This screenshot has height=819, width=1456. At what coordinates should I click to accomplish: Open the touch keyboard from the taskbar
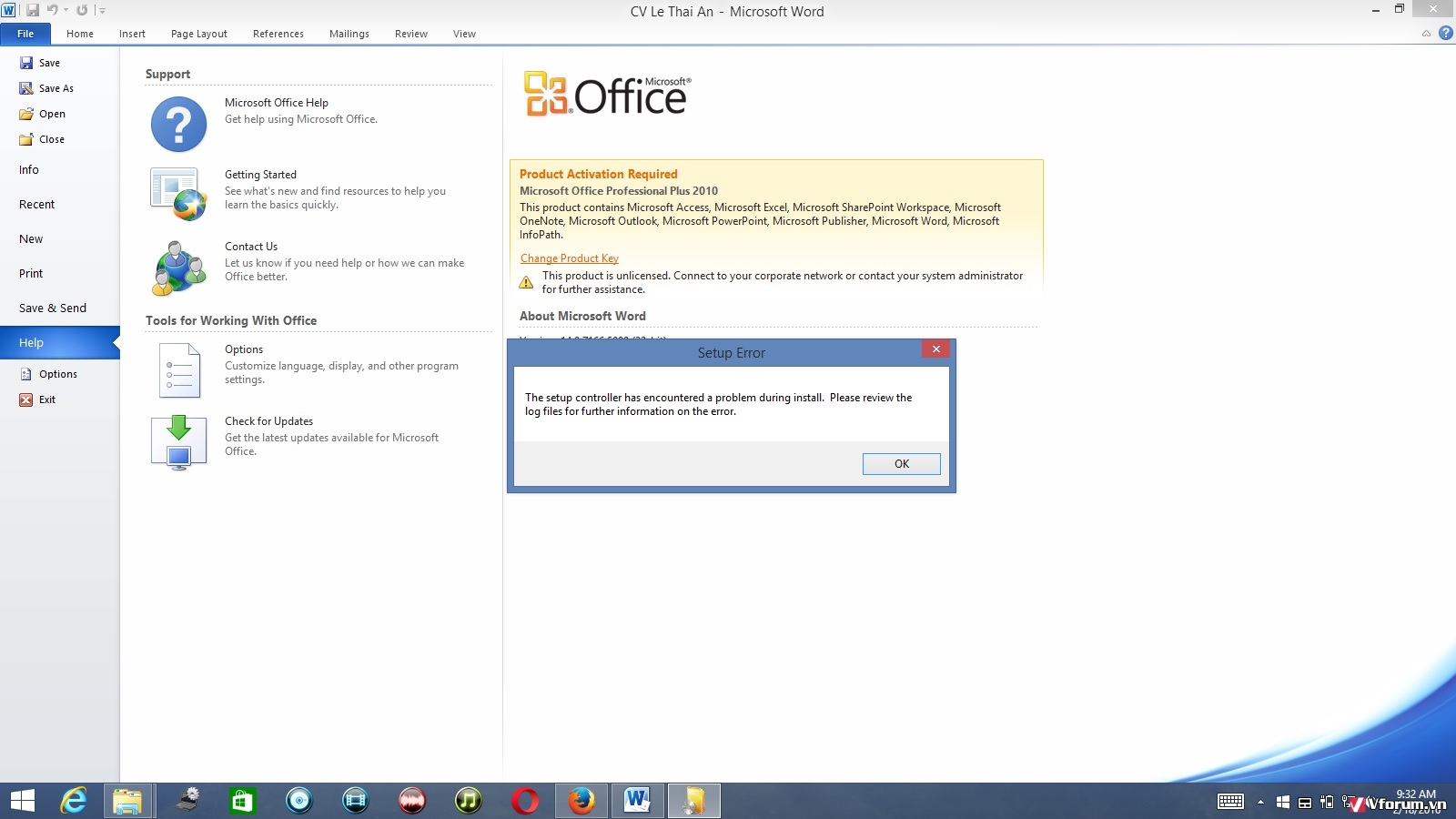[1231, 802]
